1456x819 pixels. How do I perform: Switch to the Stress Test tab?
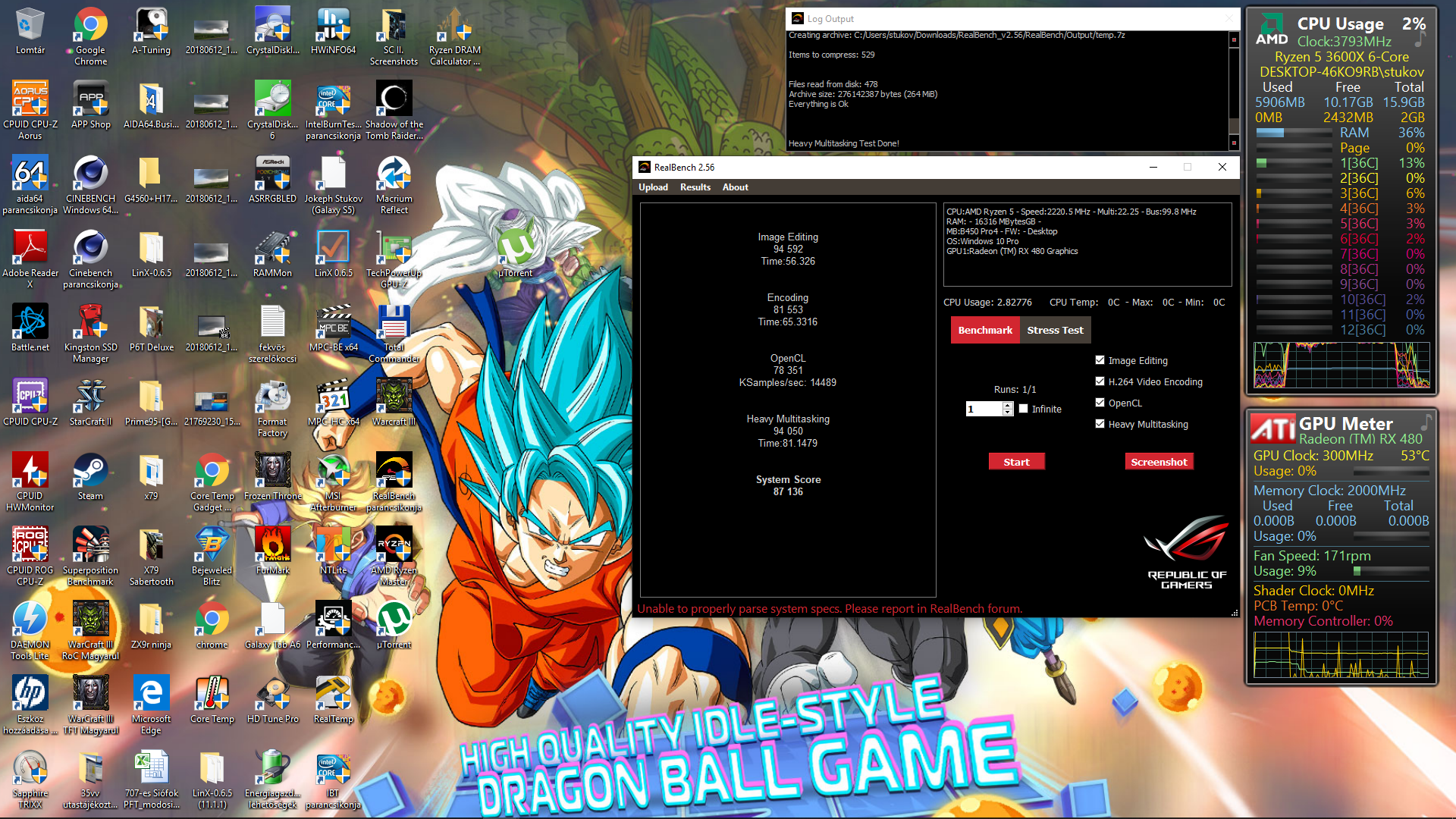click(1055, 330)
